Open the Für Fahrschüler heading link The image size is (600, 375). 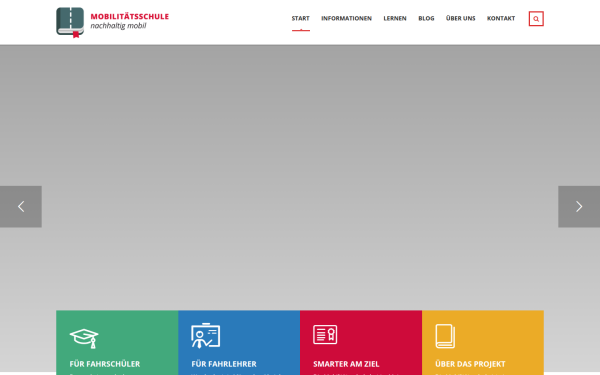point(105,364)
